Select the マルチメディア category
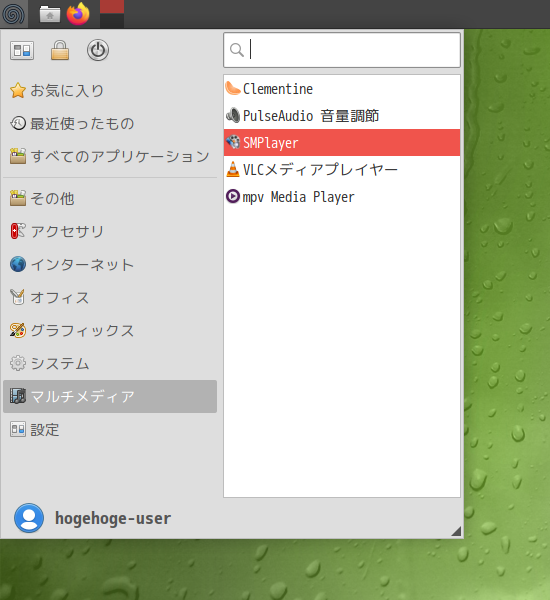 pyautogui.click(x=110, y=396)
